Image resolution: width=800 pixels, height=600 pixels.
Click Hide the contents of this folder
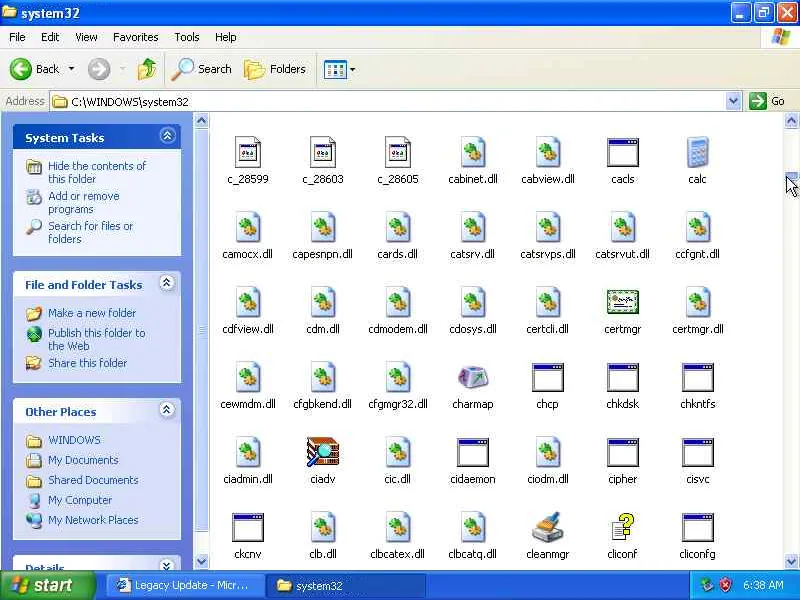point(97,172)
